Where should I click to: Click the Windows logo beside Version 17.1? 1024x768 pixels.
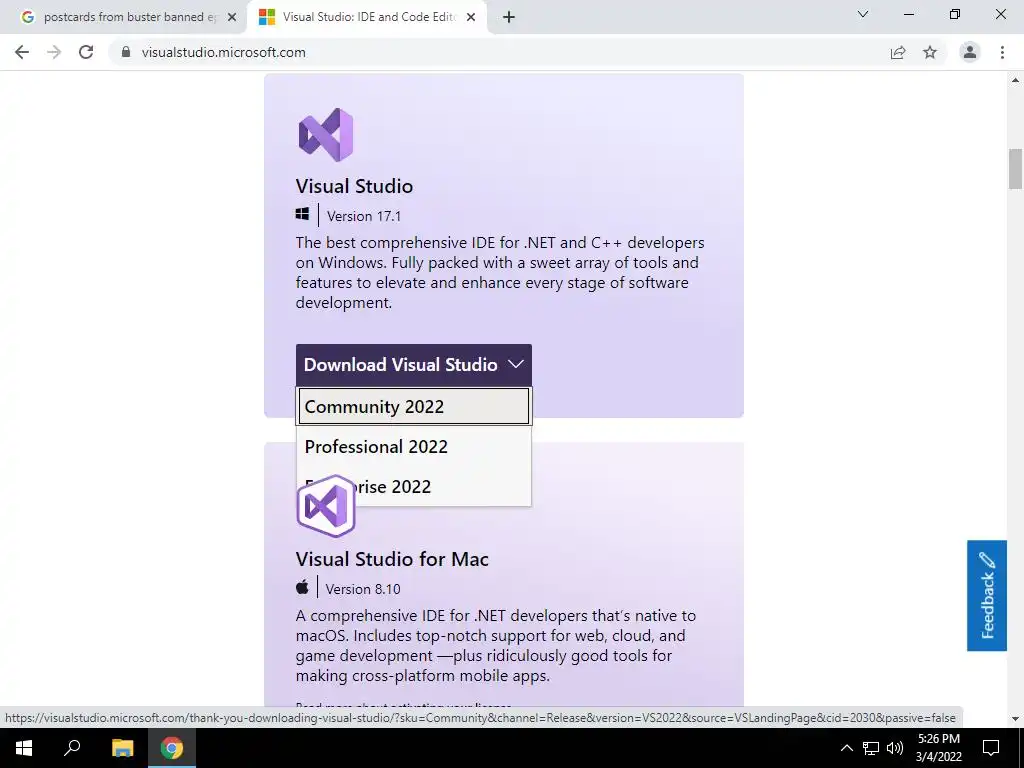point(302,214)
